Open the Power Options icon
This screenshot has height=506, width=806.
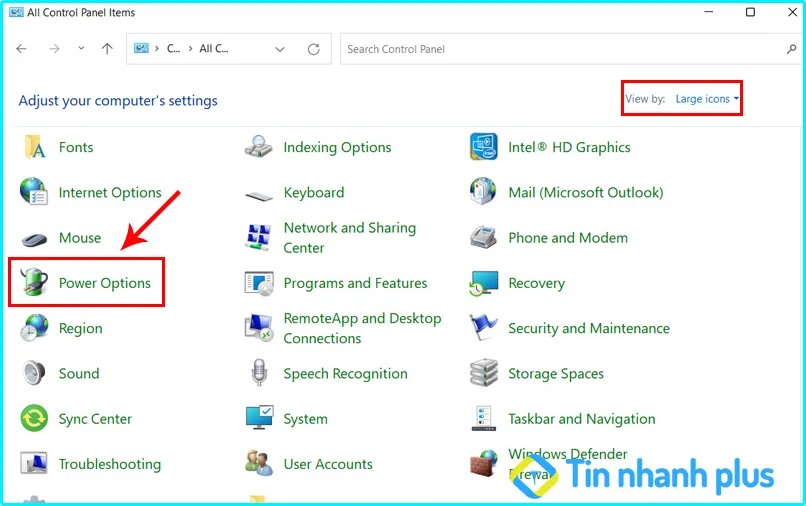[x=34, y=283]
